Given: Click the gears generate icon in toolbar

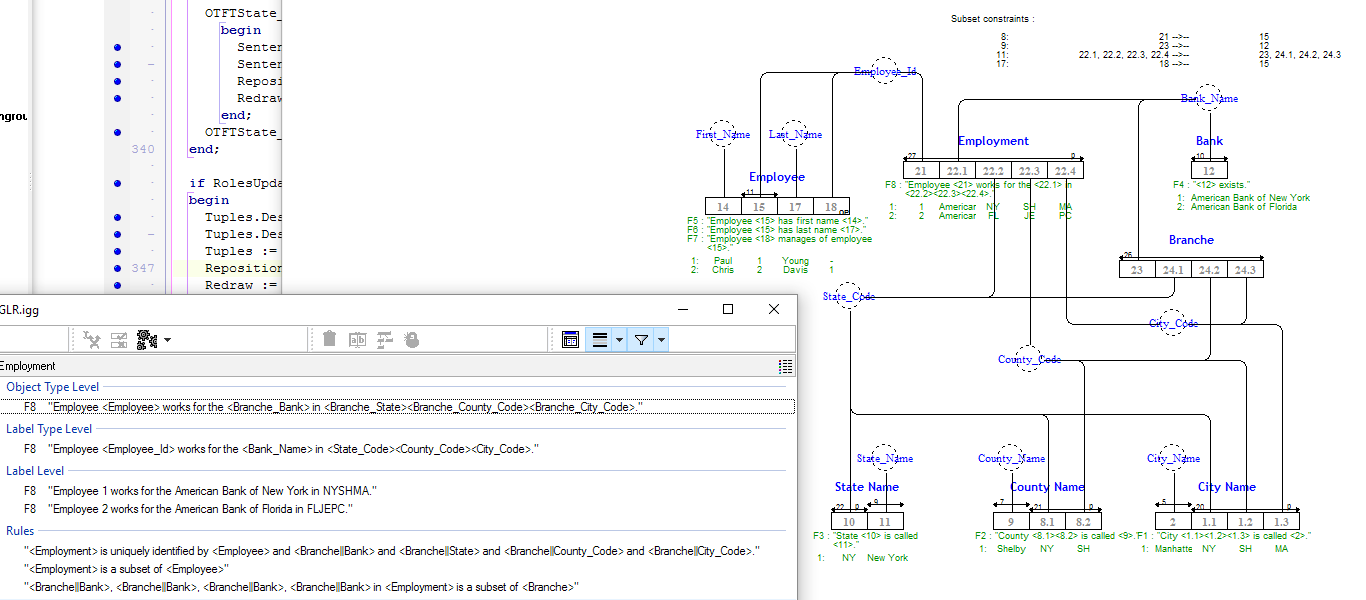Looking at the screenshot, I should pos(146,340).
